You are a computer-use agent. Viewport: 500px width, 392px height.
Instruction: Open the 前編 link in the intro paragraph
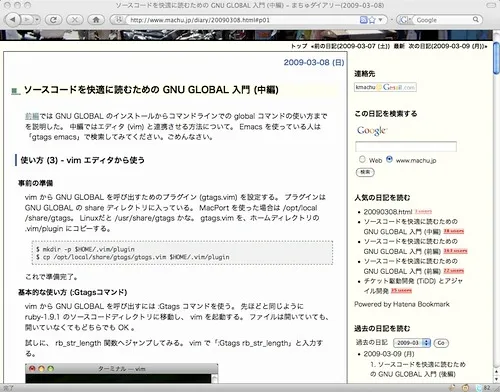(x=32, y=116)
